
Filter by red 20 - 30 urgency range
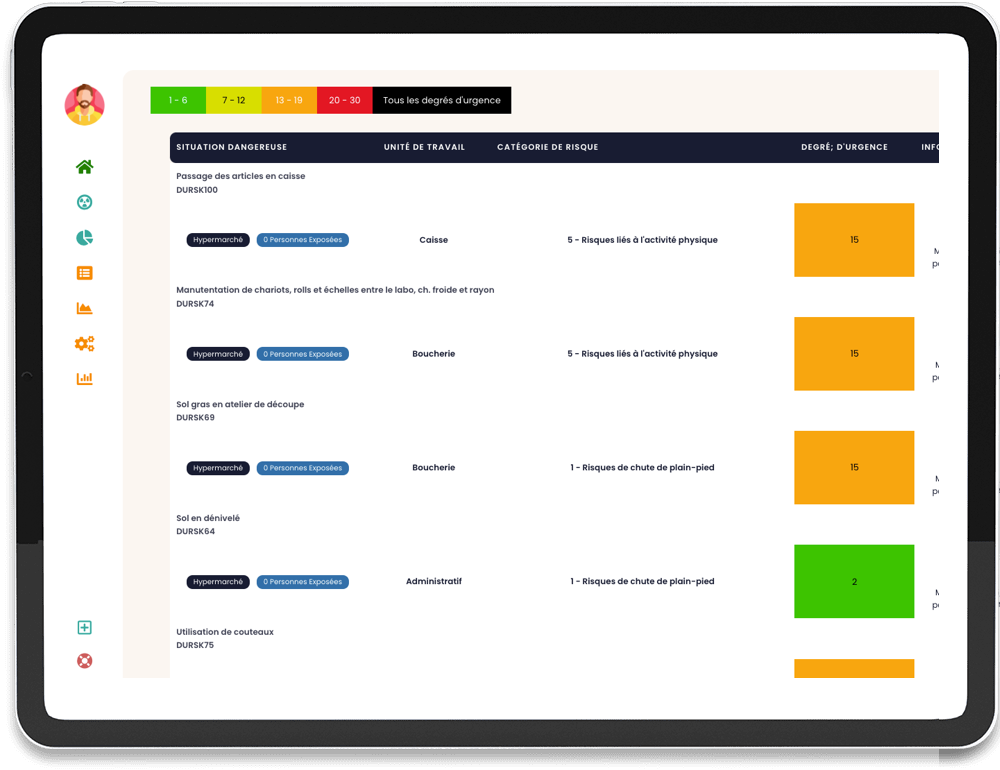coord(345,100)
